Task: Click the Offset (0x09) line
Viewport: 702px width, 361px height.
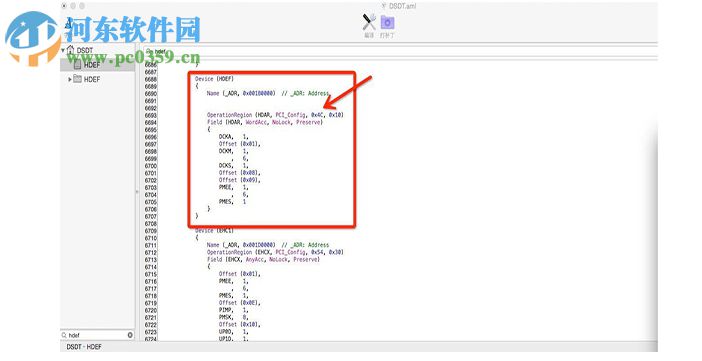Action: click(x=240, y=180)
